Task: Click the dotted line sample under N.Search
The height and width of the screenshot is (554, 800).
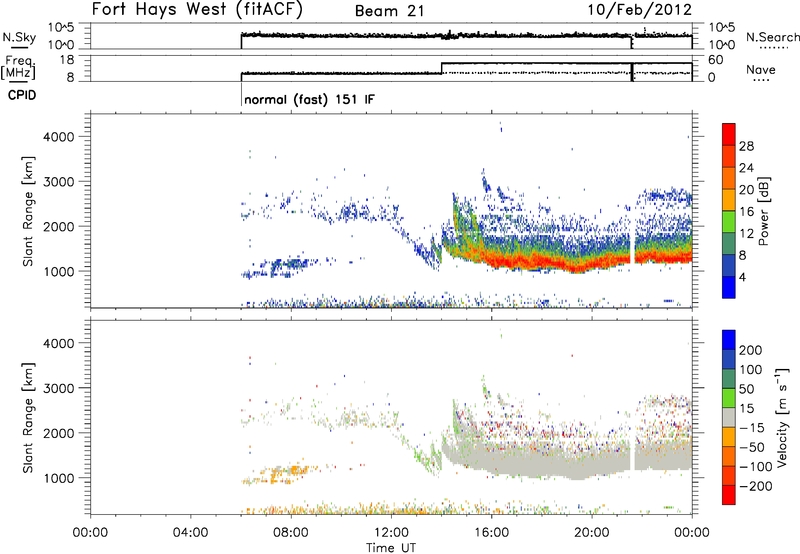Action: [773, 48]
